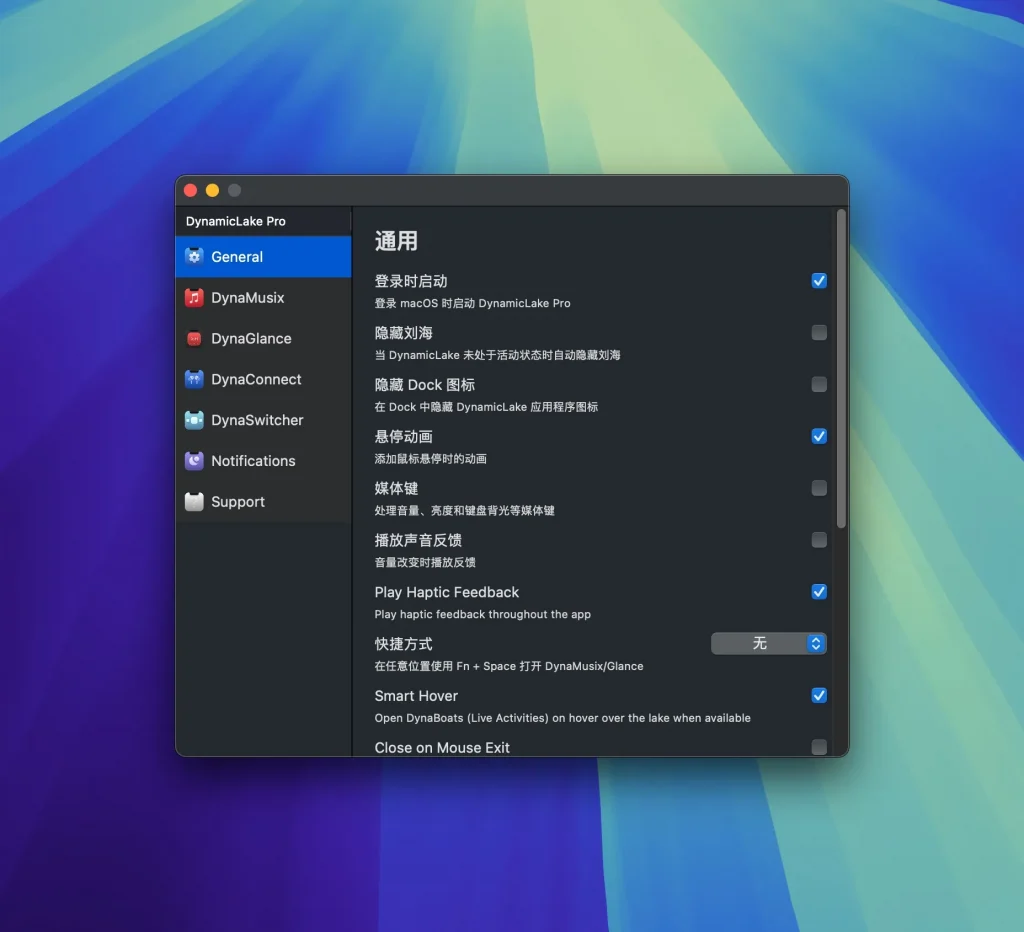1024x932 pixels.
Task: Select the DynaSwitcher icon in the sidebar
Action: click(195, 420)
